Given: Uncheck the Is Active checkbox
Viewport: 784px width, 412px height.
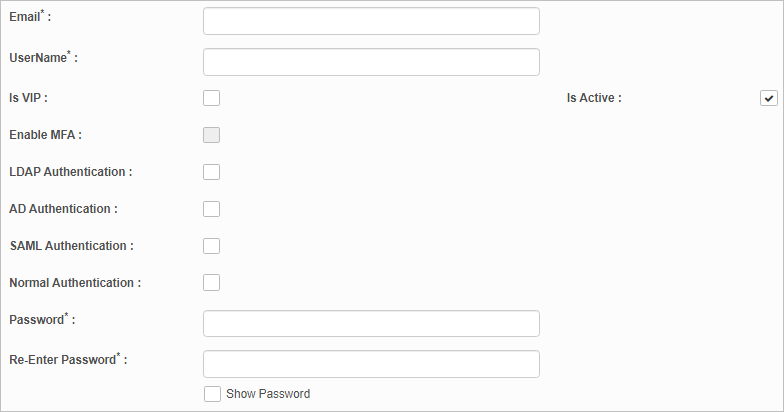Looking at the screenshot, I should (768, 98).
